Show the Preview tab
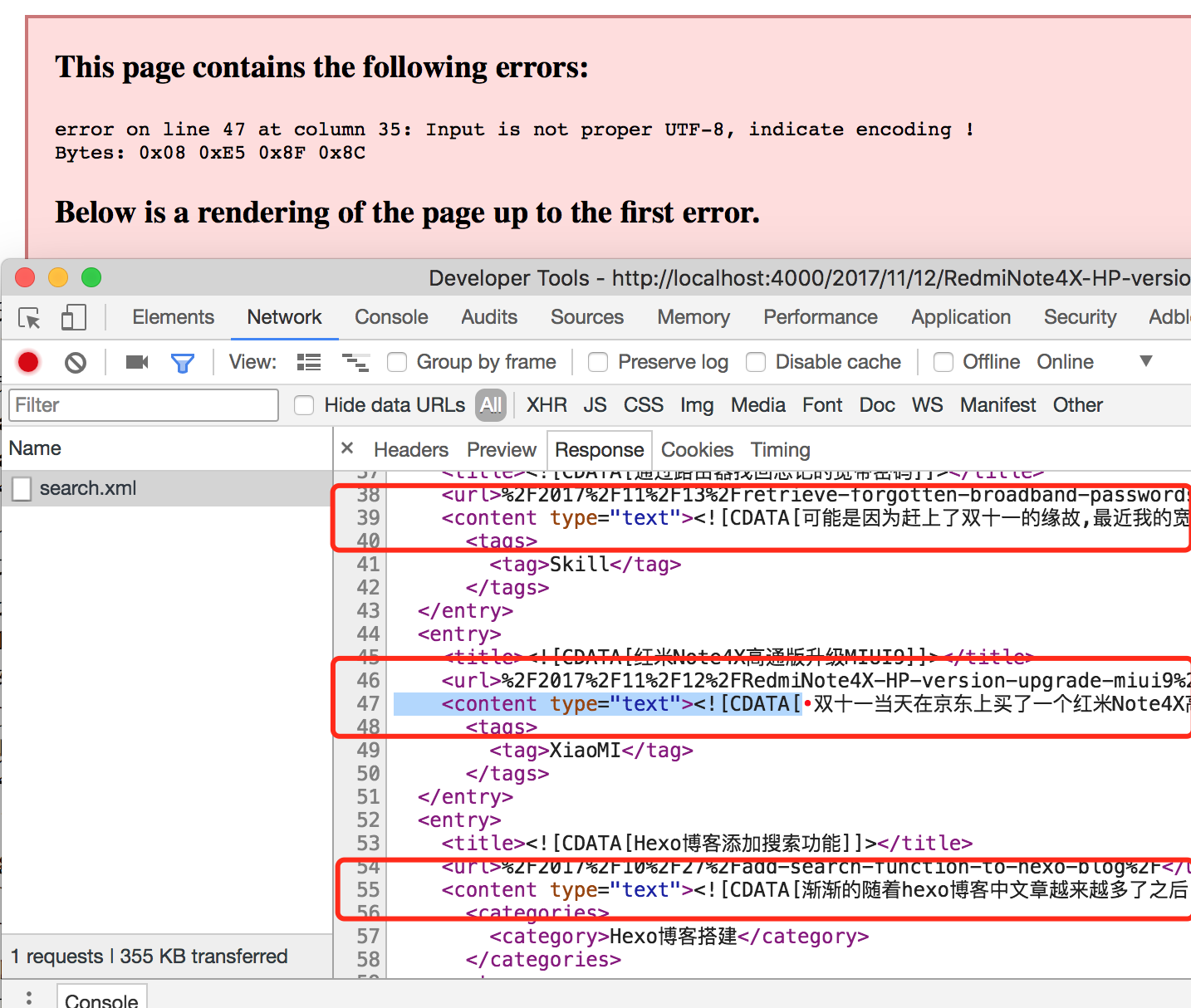This screenshot has height=1008, width=1191. click(502, 450)
